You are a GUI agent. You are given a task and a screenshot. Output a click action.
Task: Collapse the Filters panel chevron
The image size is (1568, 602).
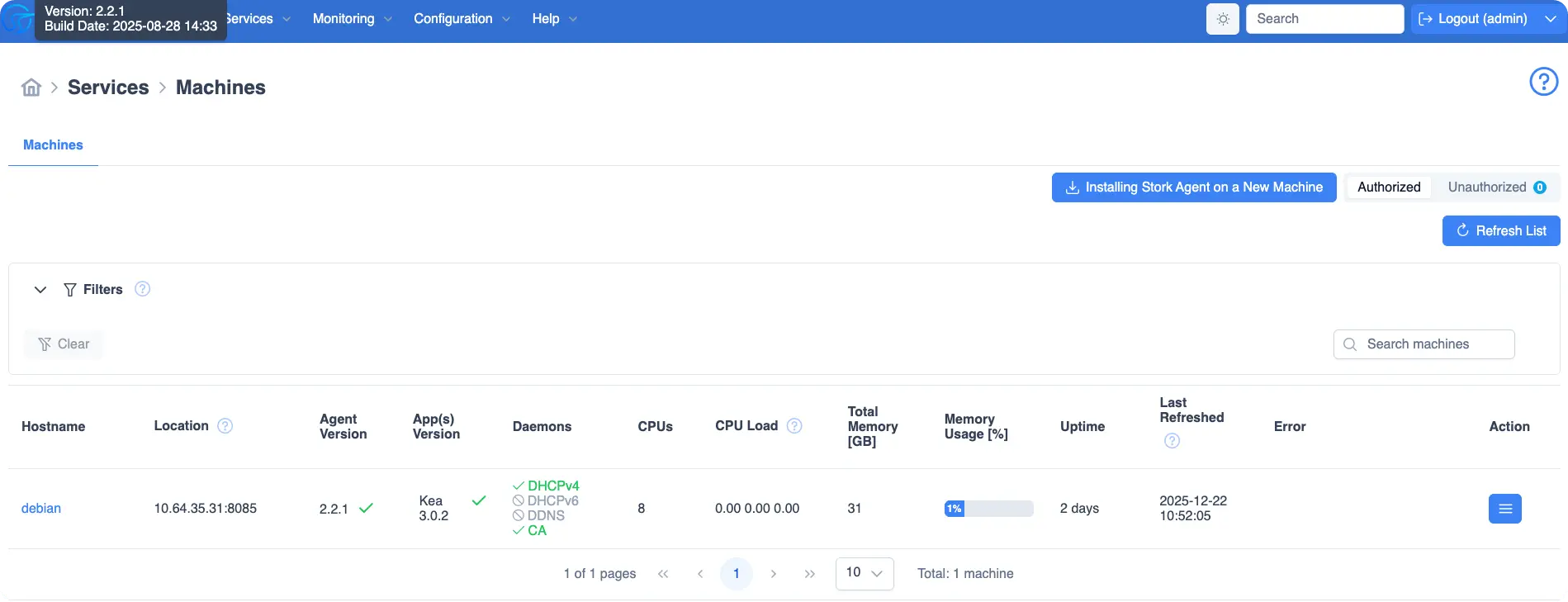40,290
